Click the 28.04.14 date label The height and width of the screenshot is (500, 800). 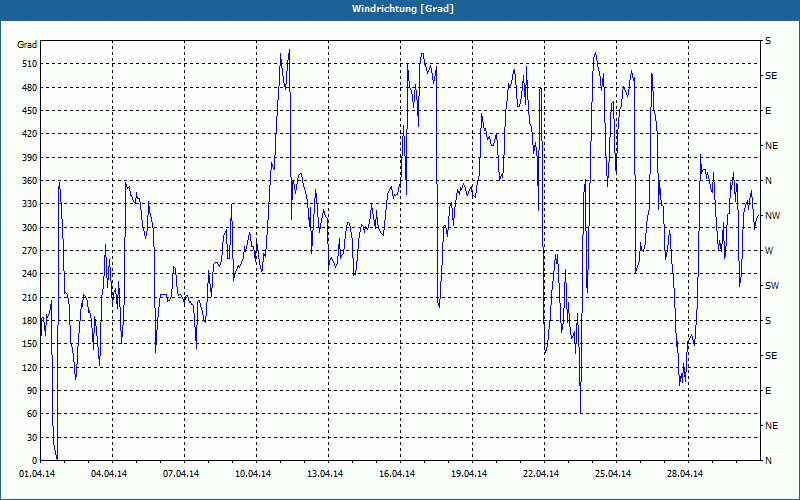click(685, 474)
